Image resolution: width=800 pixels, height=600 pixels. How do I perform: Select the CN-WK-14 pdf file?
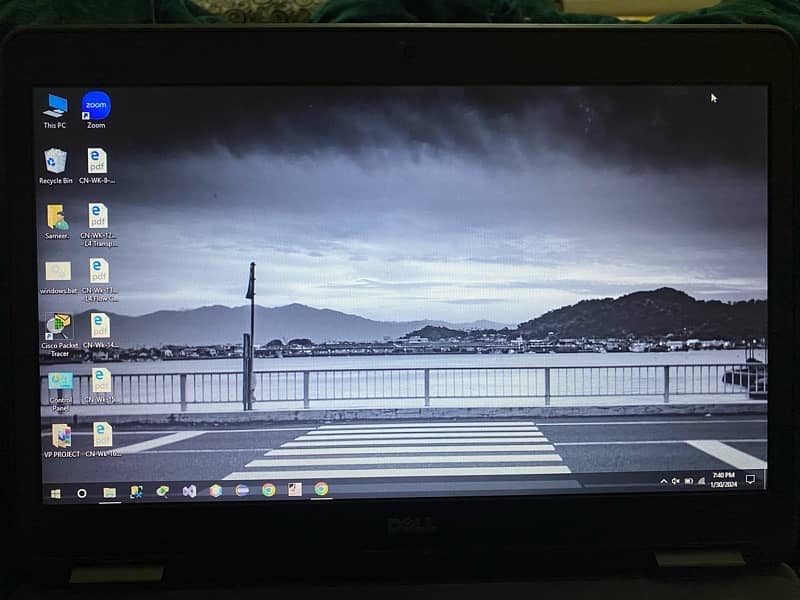[x=101, y=331]
